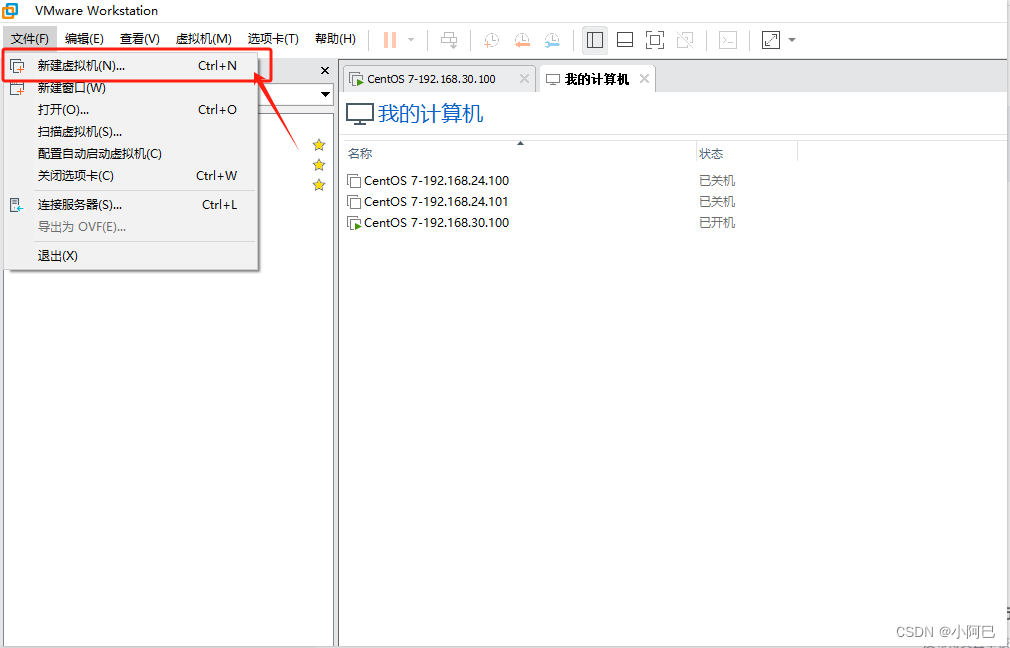Screen dimensions: 1010x648
Task: Select 新建虚拟机(N)... menu entry
Action: (x=131, y=66)
